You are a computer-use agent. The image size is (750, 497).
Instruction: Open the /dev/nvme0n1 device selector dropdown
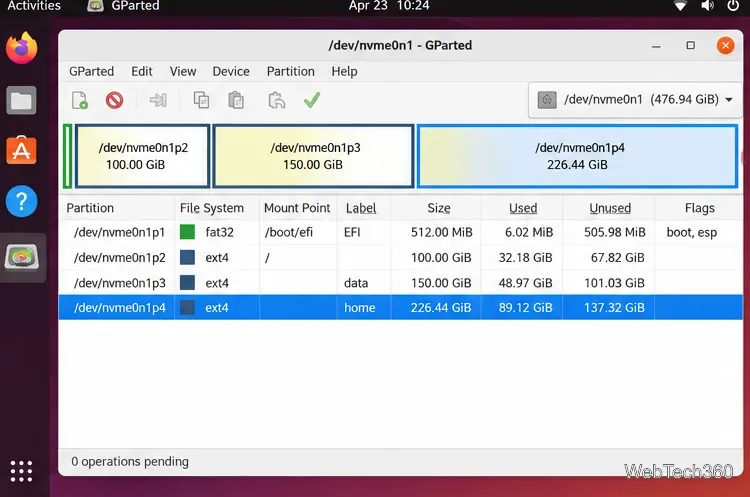click(635, 99)
